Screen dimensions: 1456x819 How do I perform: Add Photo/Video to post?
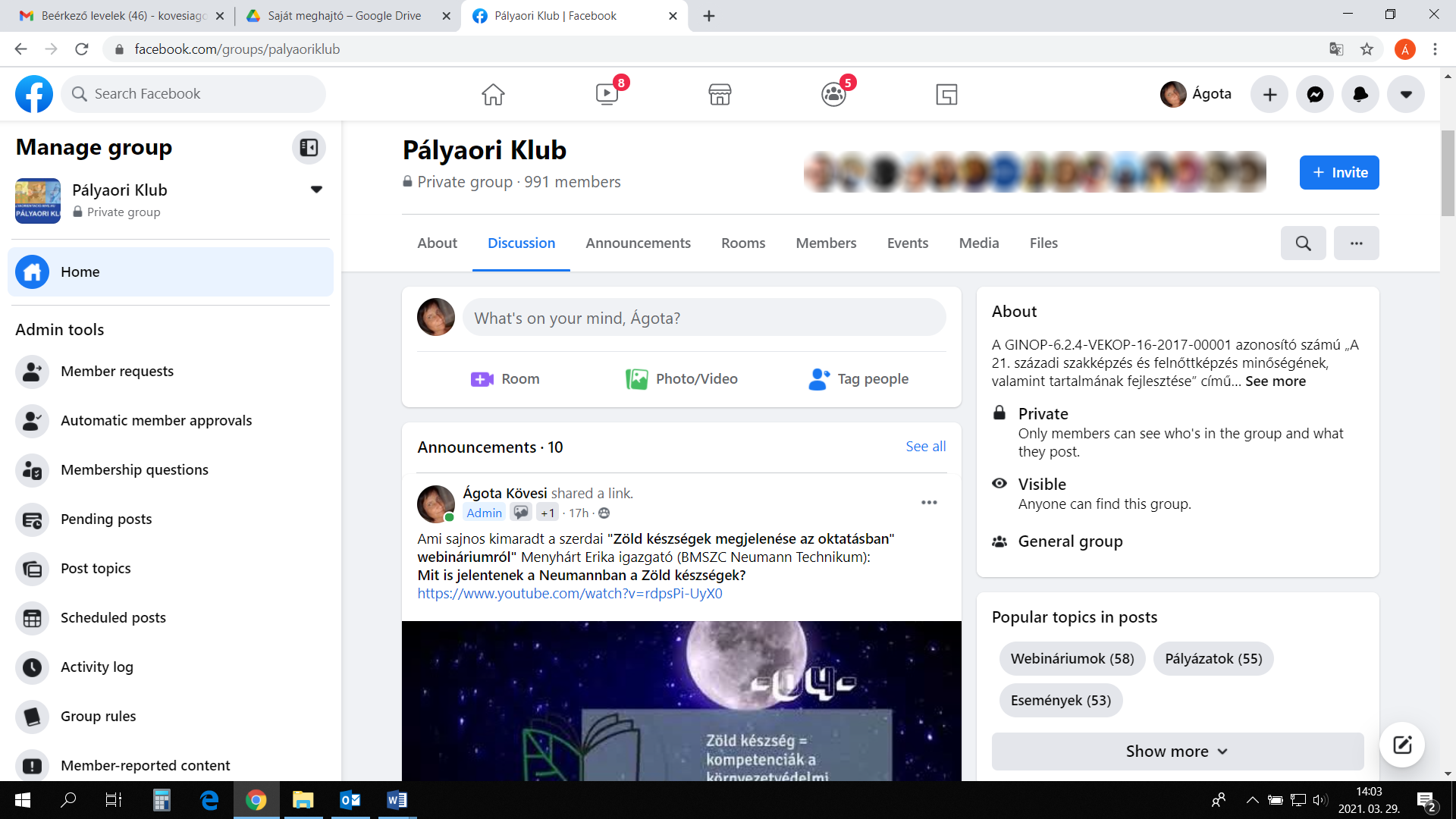681,379
